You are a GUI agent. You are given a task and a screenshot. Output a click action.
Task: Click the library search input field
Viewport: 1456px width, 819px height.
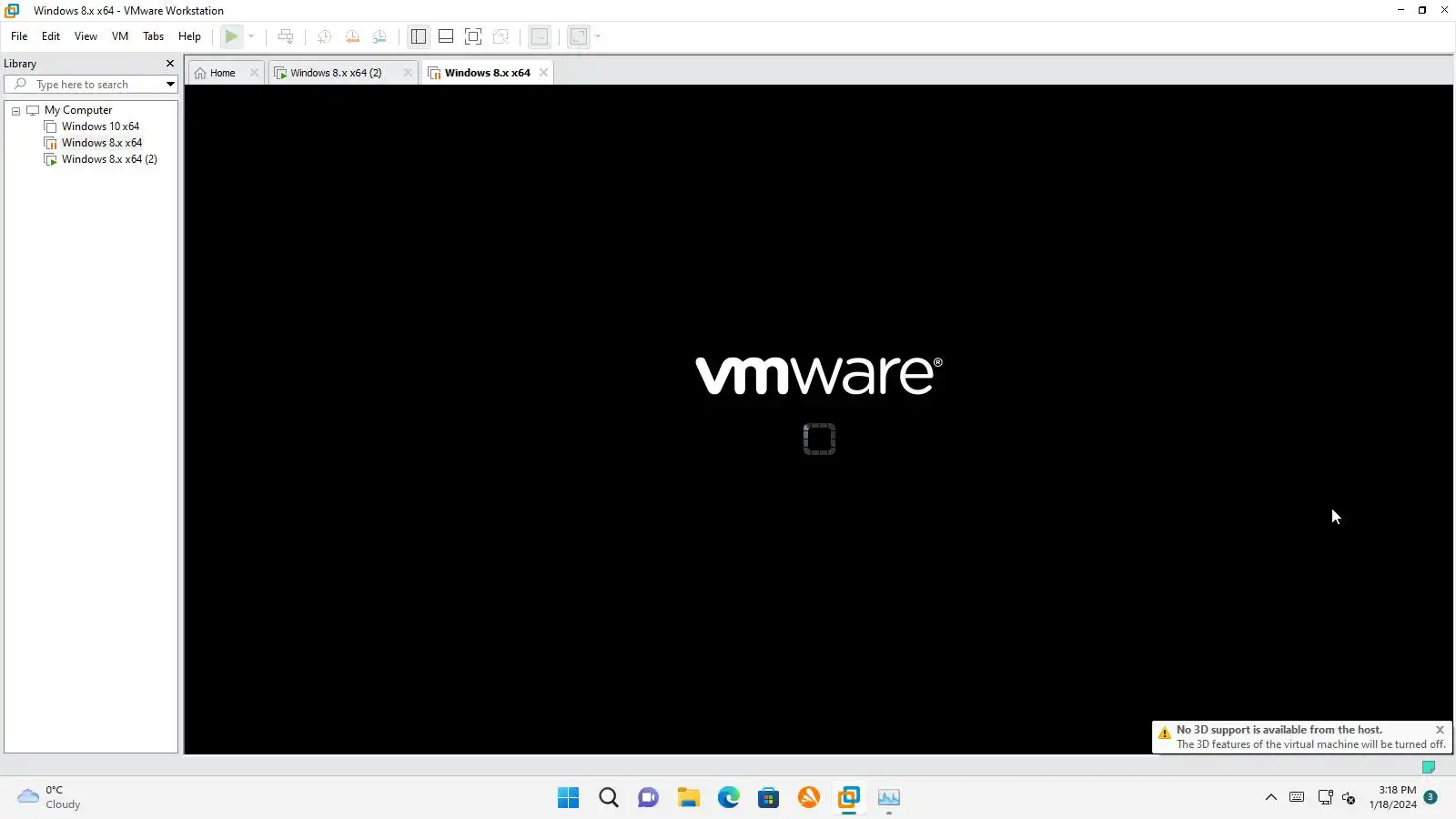click(96, 85)
